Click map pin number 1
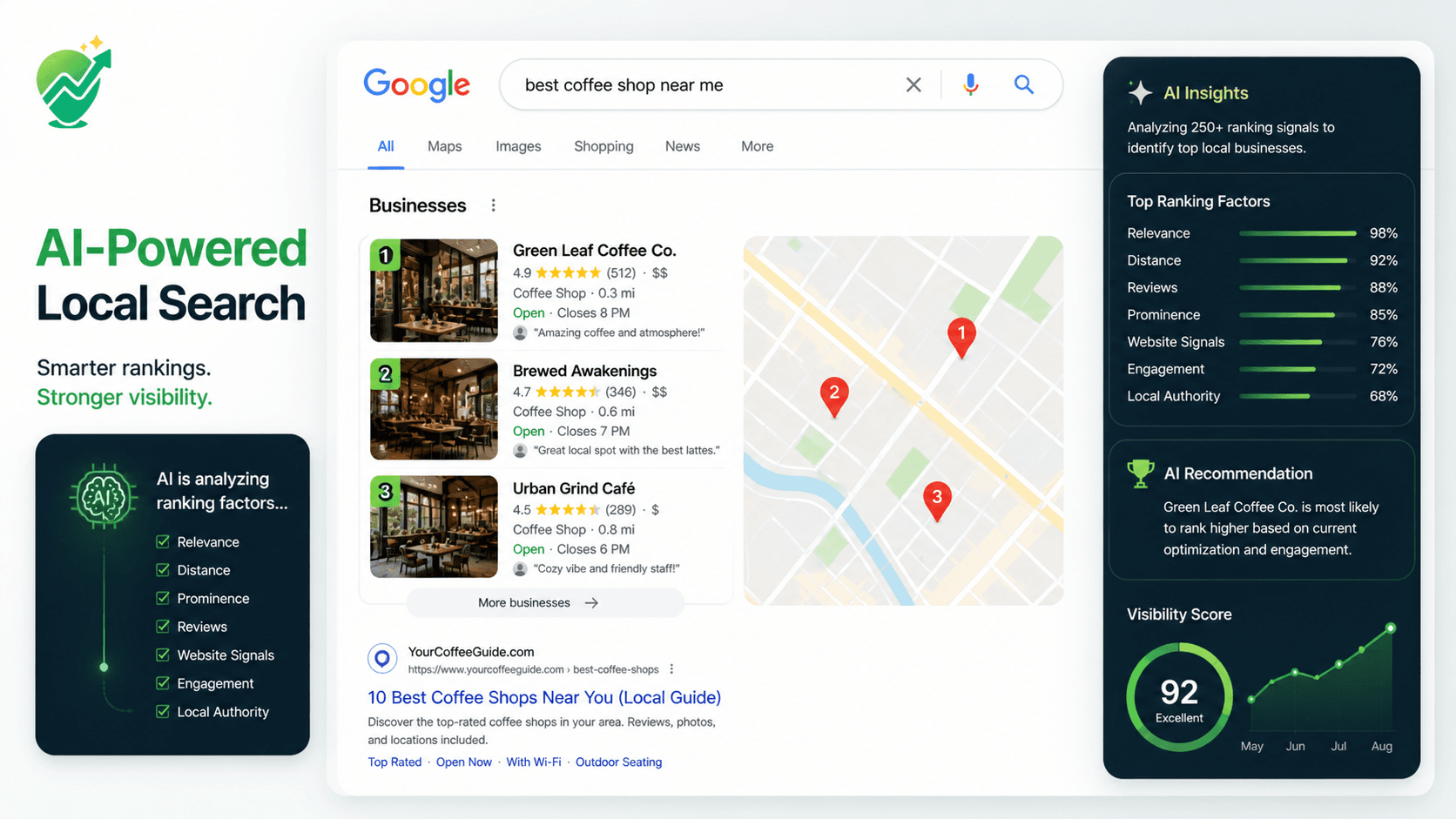 [x=961, y=338]
